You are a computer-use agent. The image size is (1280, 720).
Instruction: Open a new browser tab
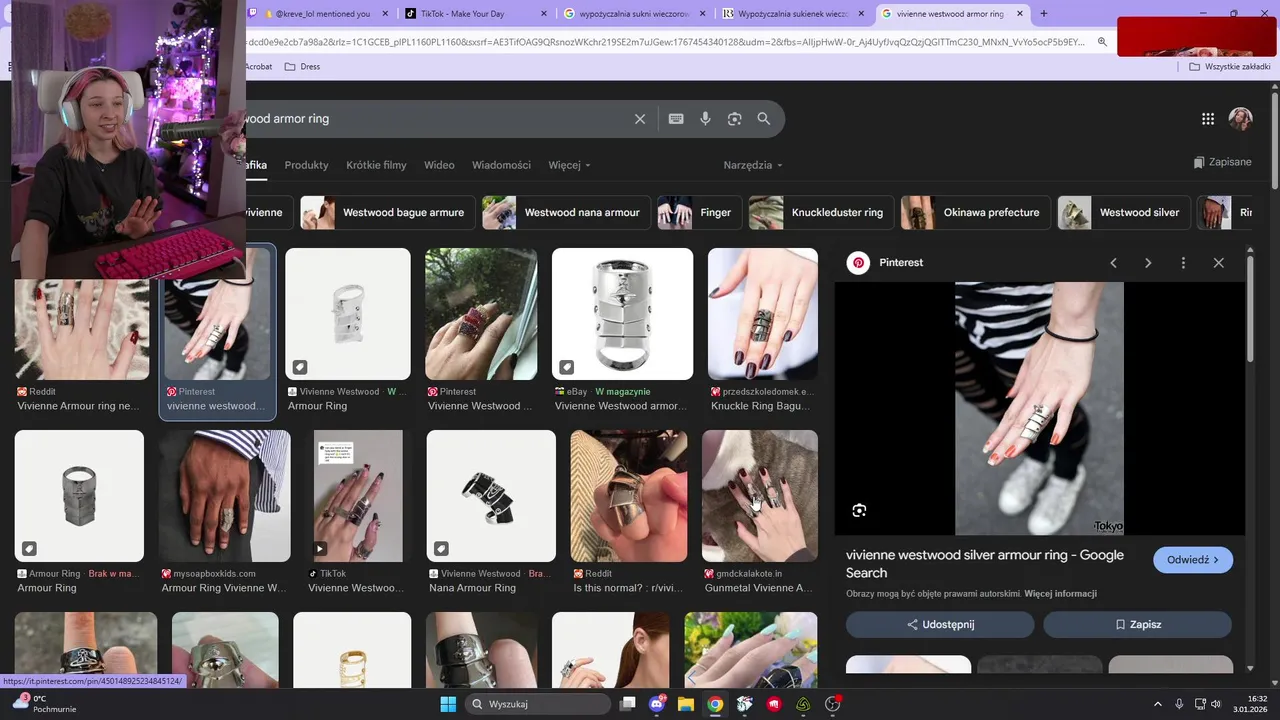click(1044, 14)
